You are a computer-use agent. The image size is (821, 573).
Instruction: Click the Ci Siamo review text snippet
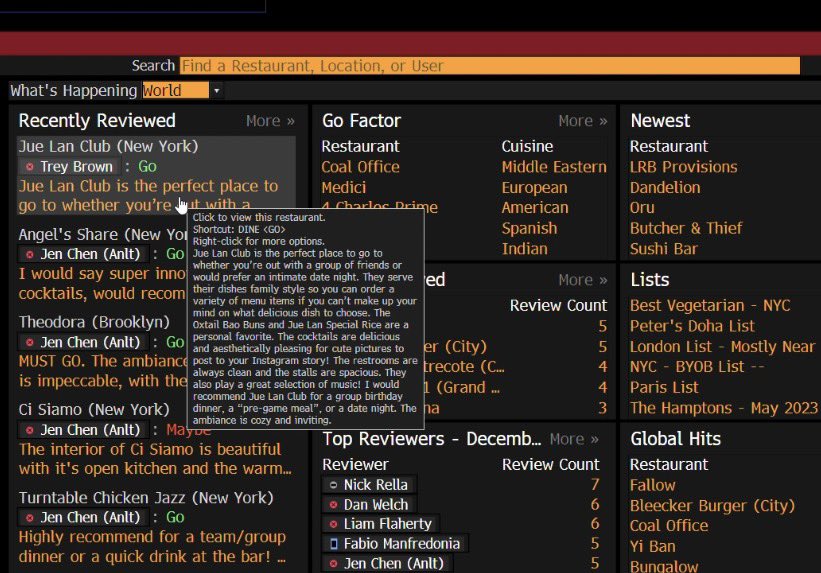[x=155, y=459]
